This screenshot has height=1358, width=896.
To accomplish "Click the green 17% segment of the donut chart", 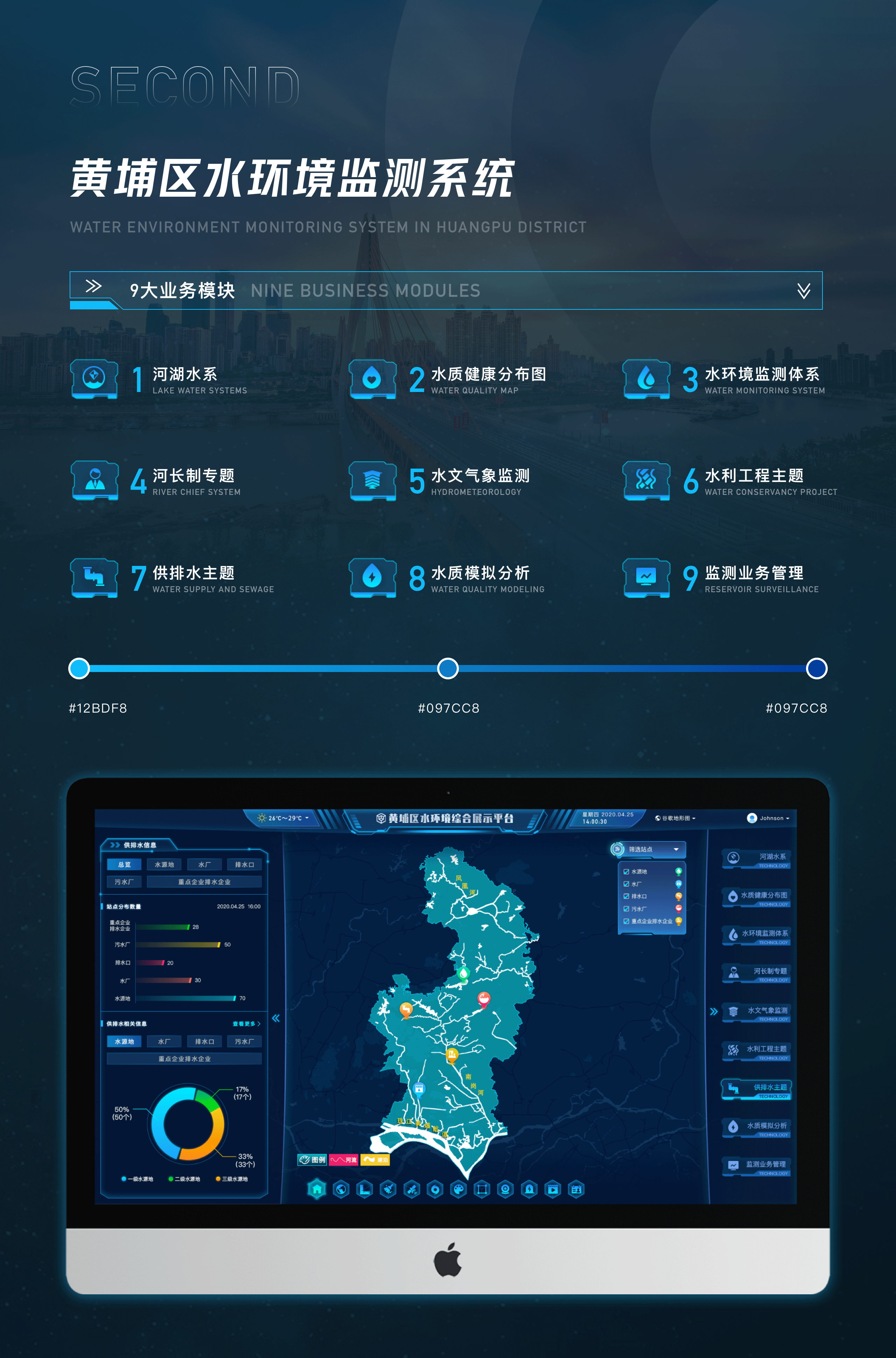I will click(208, 1100).
